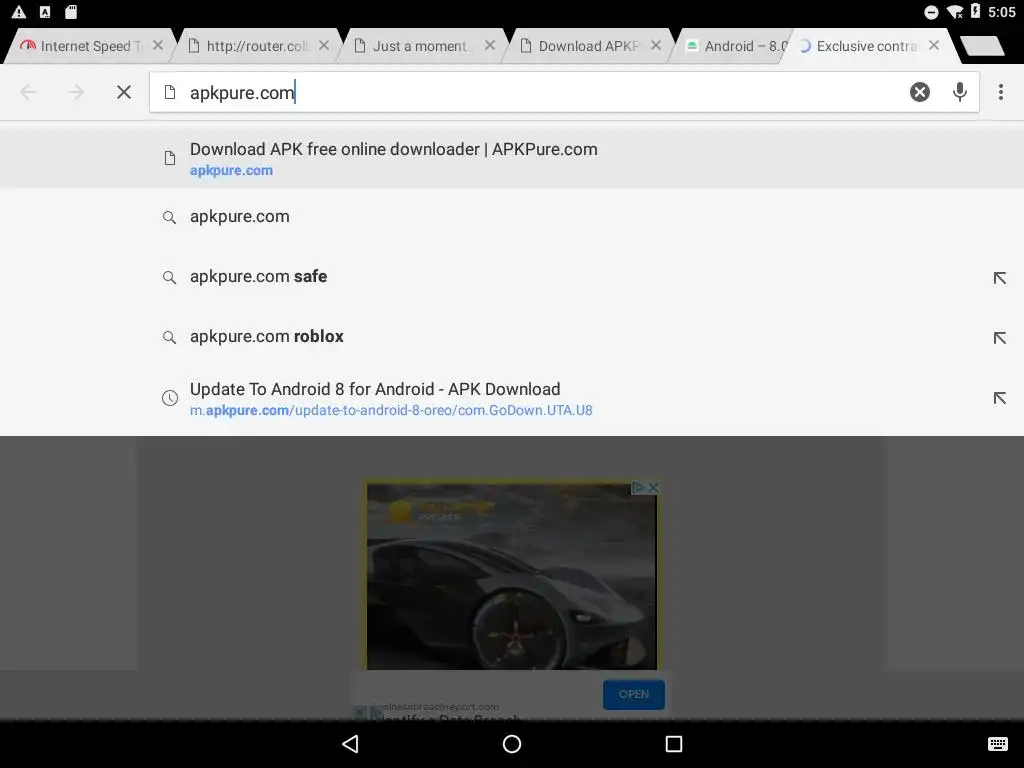Close the Internet Speed tab

[157, 45]
